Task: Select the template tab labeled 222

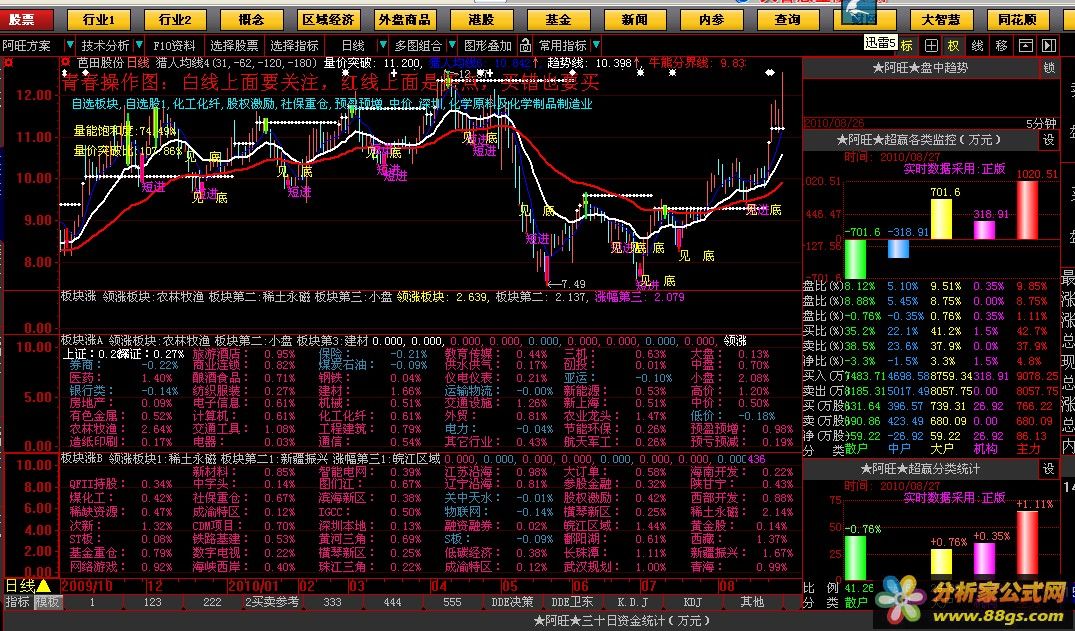Action: coord(213,602)
